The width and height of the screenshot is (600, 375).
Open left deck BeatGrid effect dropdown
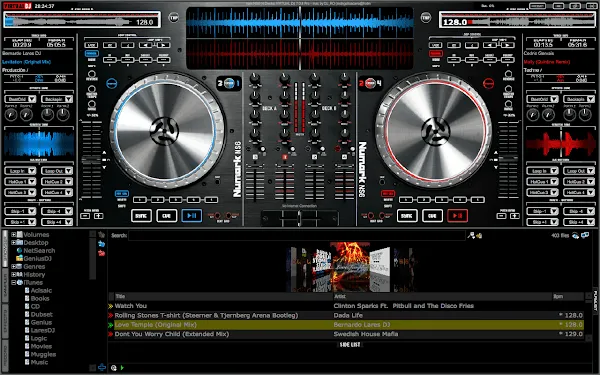tap(20, 99)
